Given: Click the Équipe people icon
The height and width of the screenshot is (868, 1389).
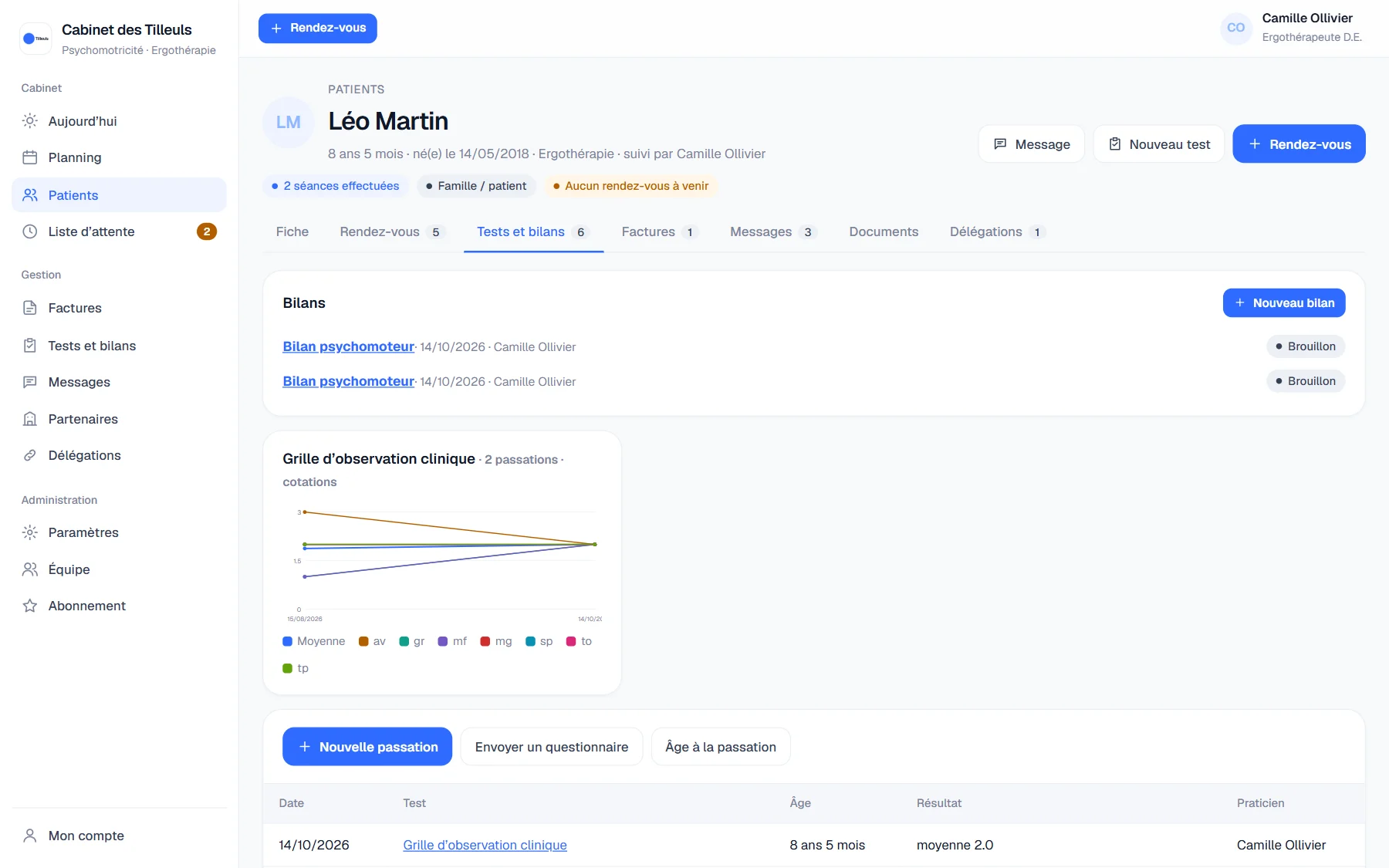Looking at the screenshot, I should (30, 569).
